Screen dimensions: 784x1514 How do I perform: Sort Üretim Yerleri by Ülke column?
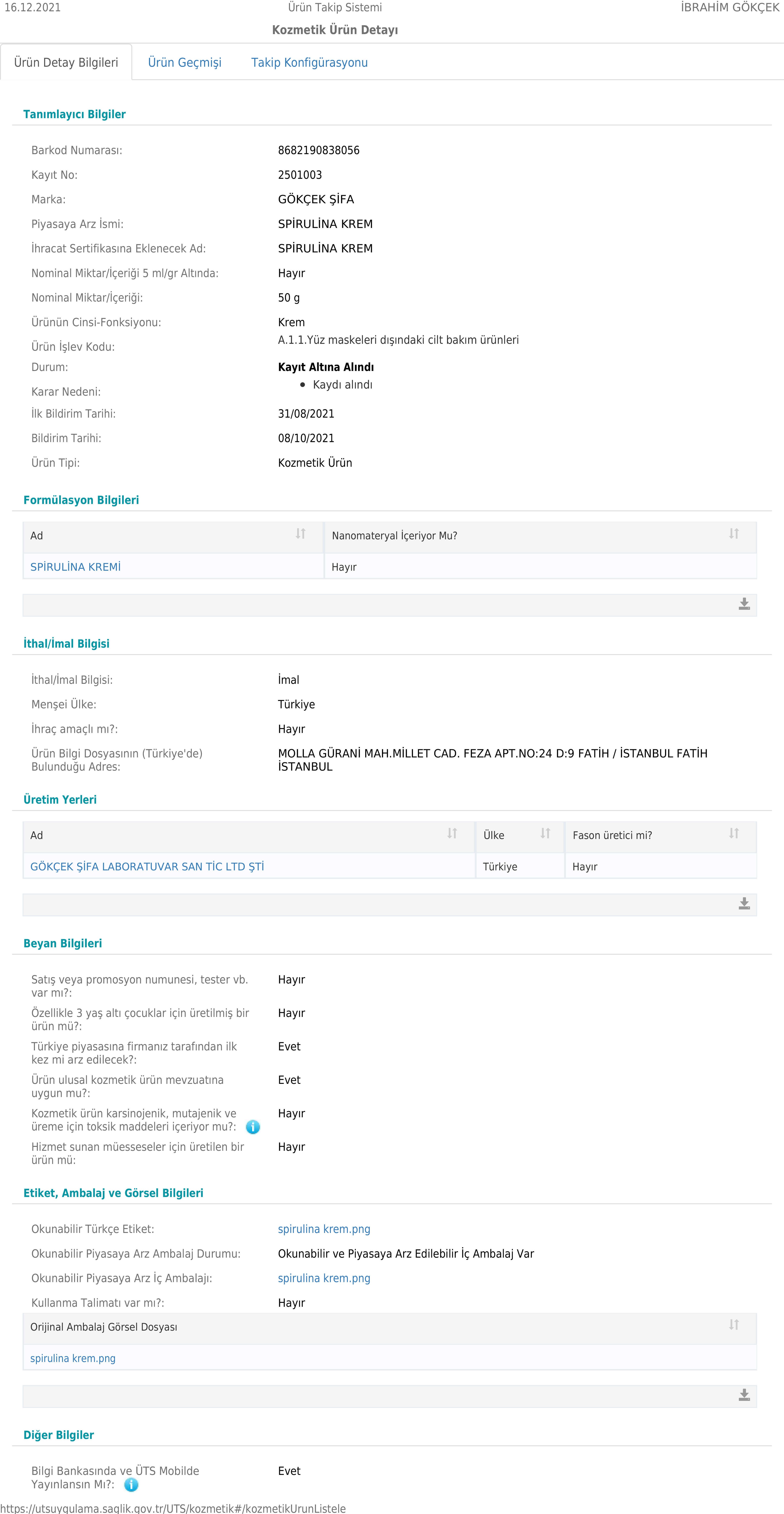545,833
